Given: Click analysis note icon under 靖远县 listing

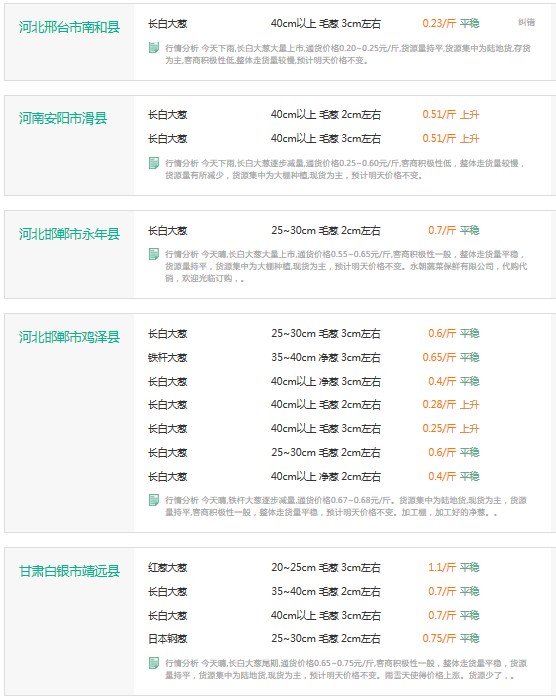Looking at the screenshot, I should 154,663.
